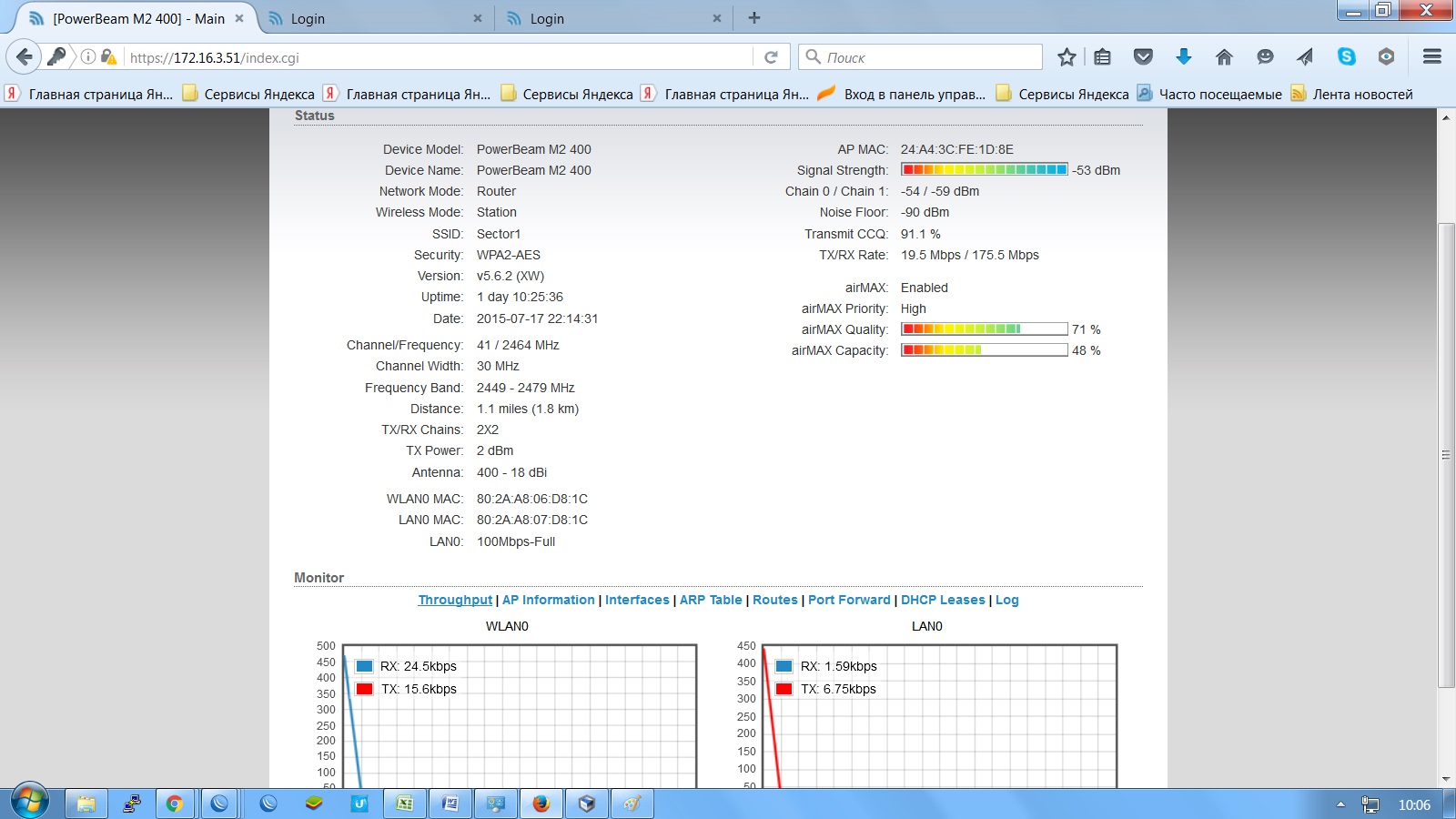Open VirtualBox cube icon in taskbar
Viewport: 1456px width, 819px height.
[x=586, y=804]
